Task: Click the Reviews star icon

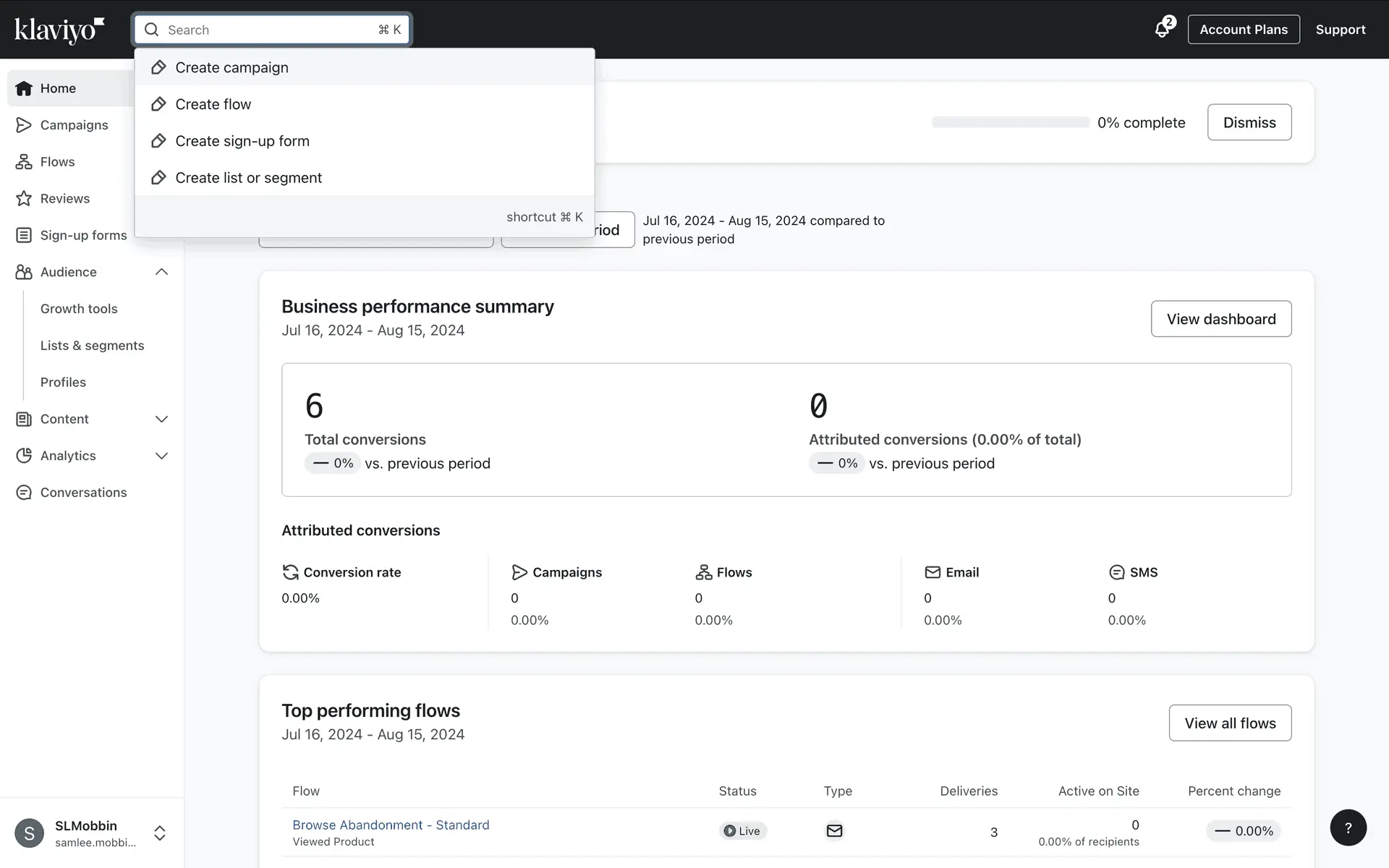Action: click(x=24, y=199)
